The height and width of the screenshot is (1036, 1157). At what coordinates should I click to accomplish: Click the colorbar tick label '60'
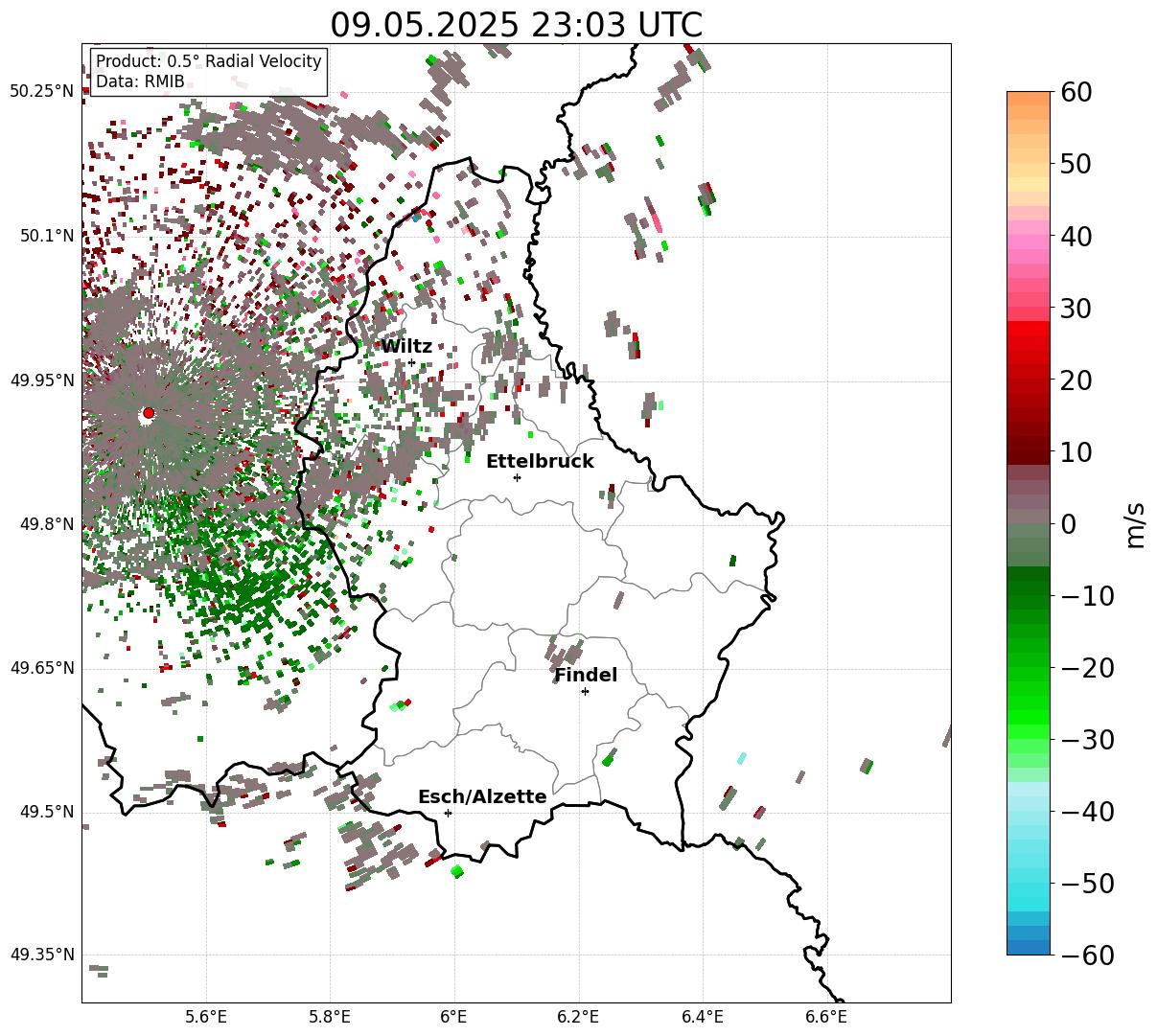[x=1077, y=93]
